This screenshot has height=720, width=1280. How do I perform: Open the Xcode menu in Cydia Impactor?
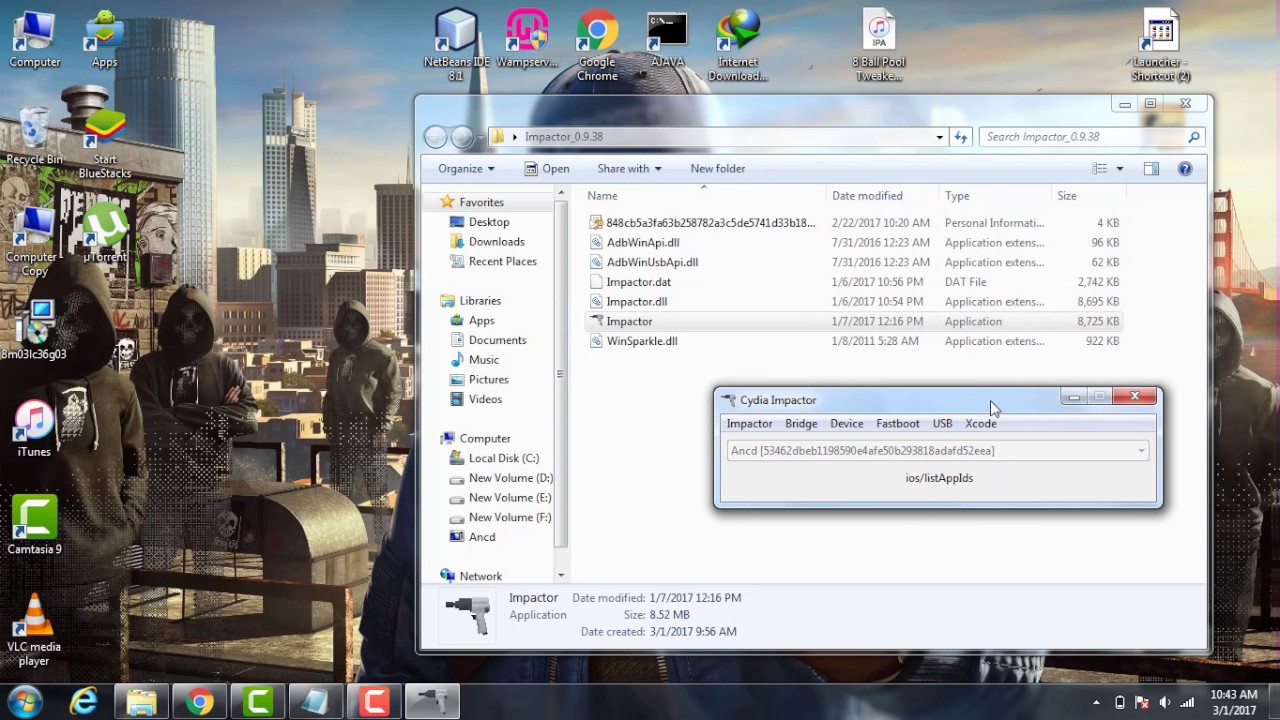click(981, 424)
